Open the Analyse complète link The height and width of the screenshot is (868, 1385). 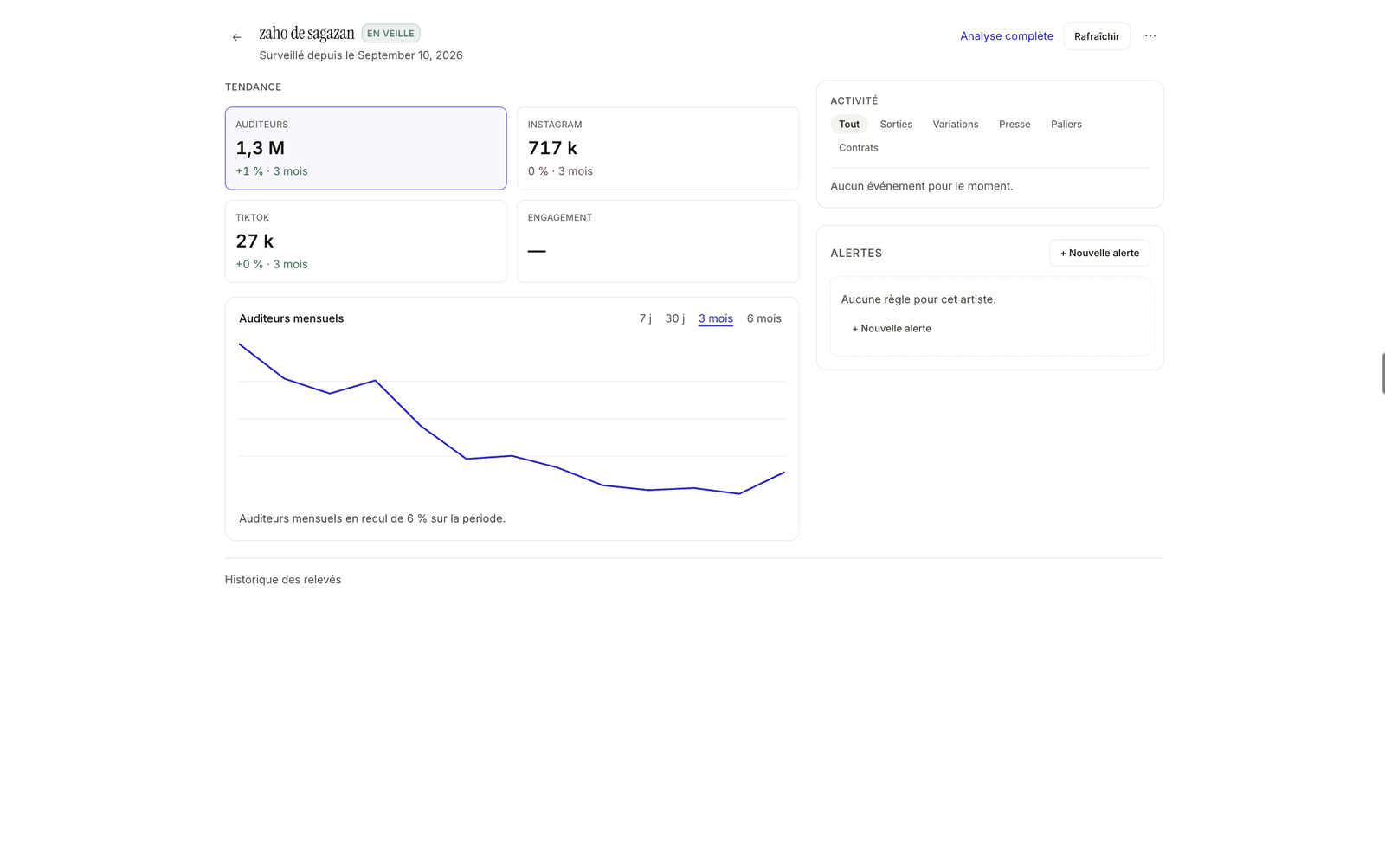coord(1007,36)
